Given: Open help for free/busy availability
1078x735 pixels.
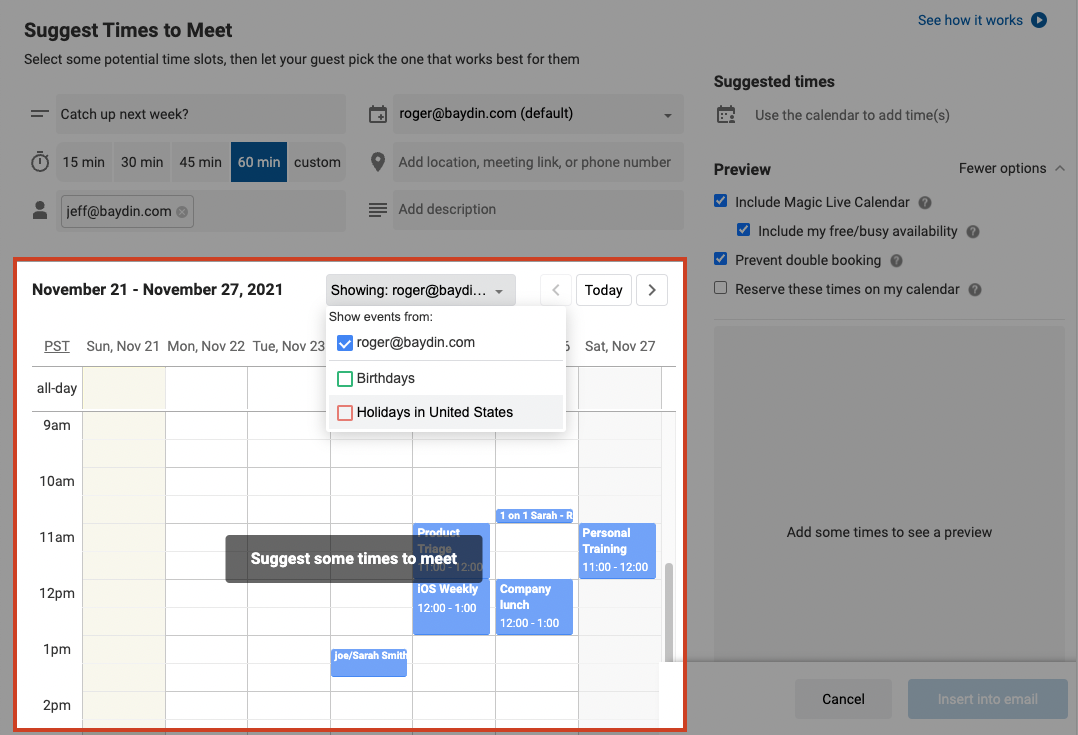Looking at the screenshot, I should tap(973, 232).
